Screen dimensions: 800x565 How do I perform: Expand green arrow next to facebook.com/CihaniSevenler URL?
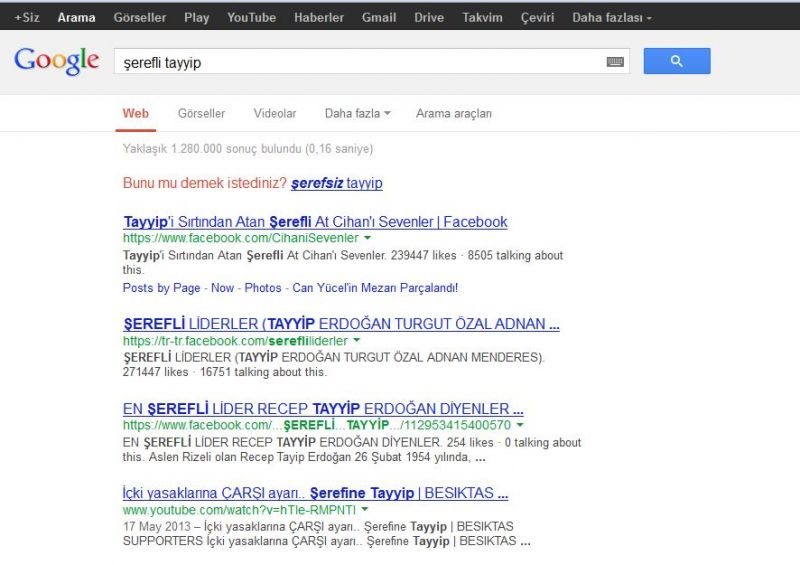coord(368,238)
